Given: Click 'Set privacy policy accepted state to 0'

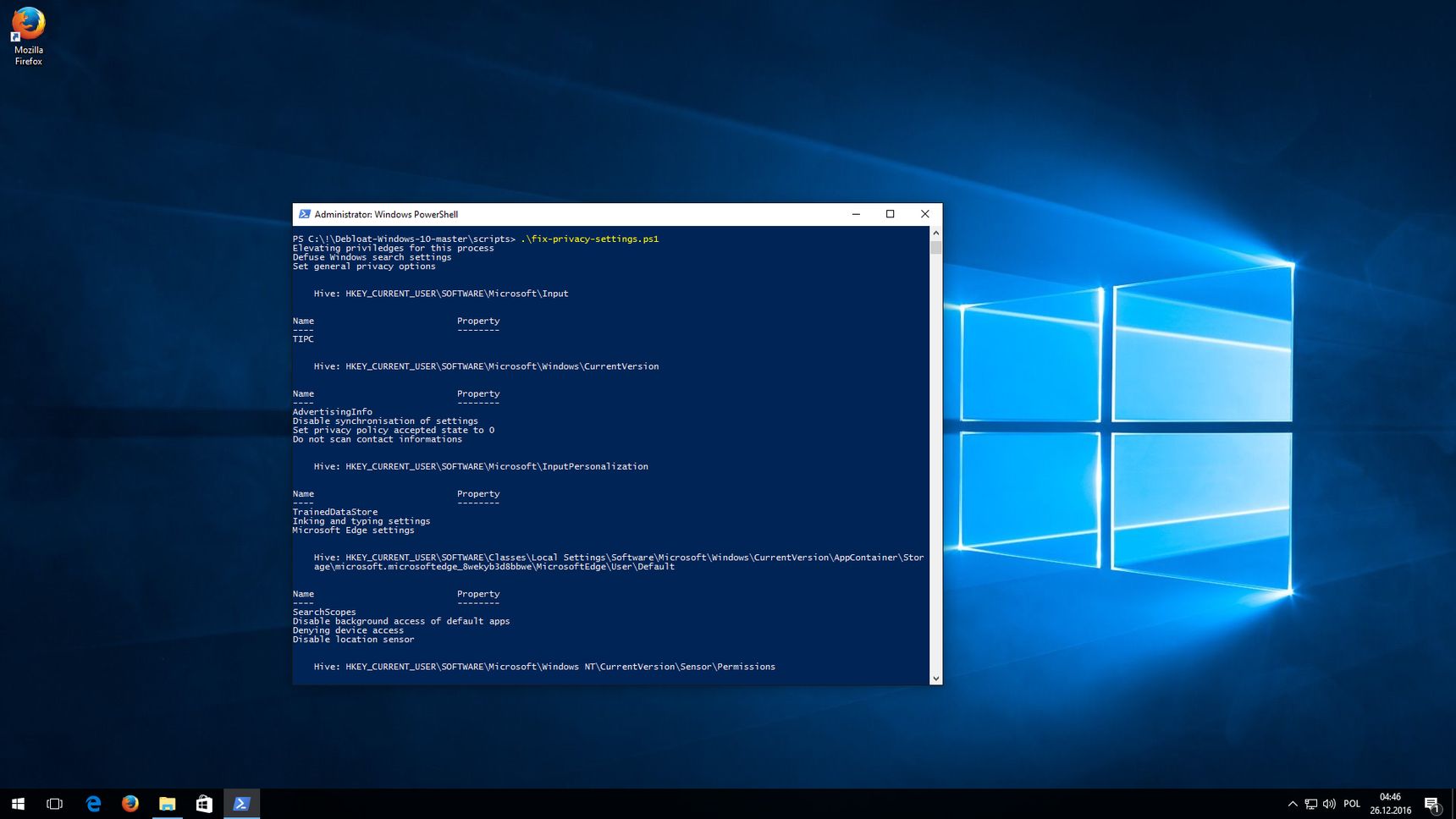Looking at the screenshot, I should 394,431.
